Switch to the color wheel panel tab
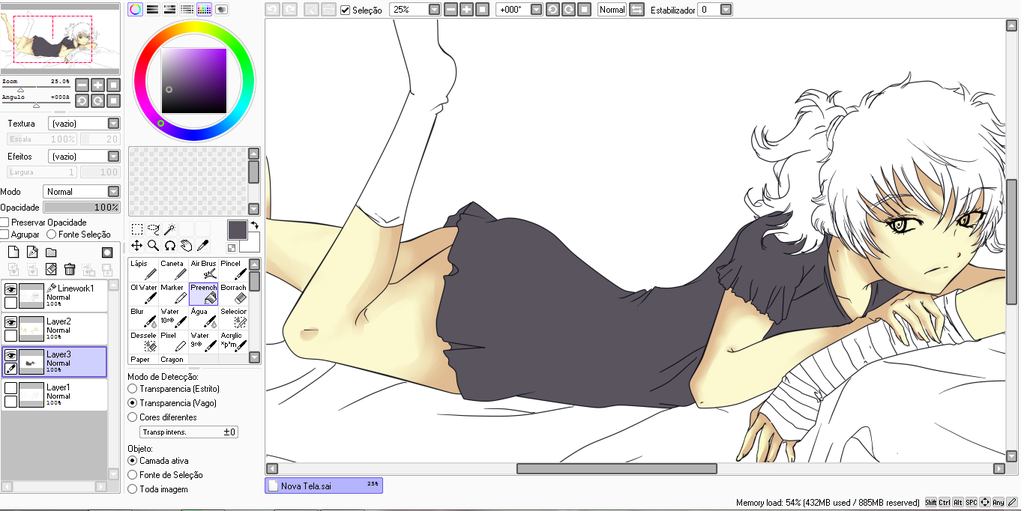The height and width of the screenshot is (511, 1024). (135, 9)
